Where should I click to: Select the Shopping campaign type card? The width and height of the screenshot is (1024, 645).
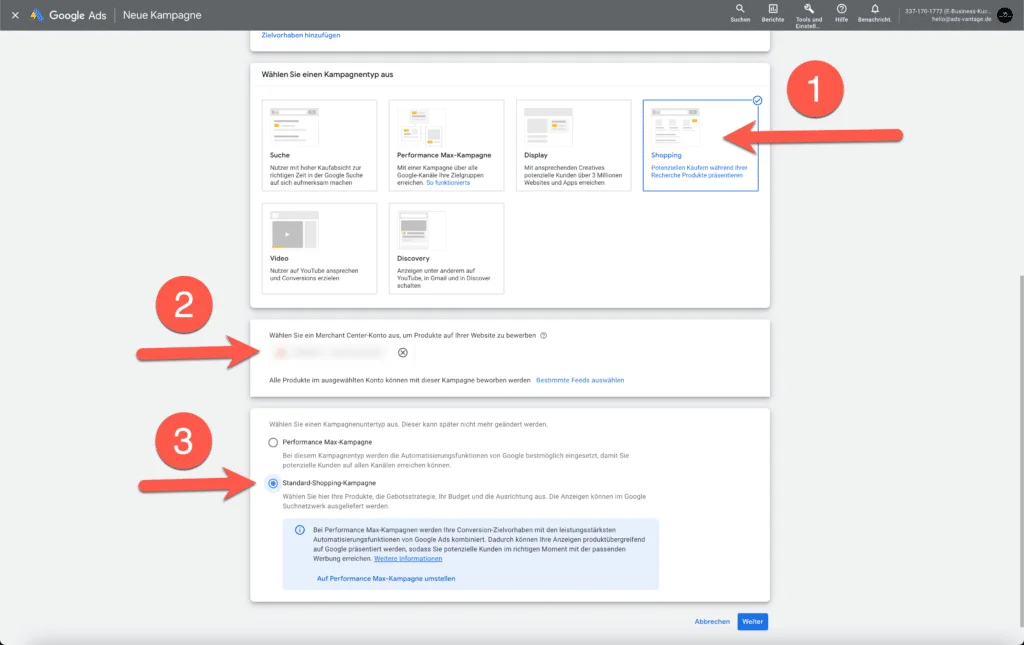(x=700, y=145)
